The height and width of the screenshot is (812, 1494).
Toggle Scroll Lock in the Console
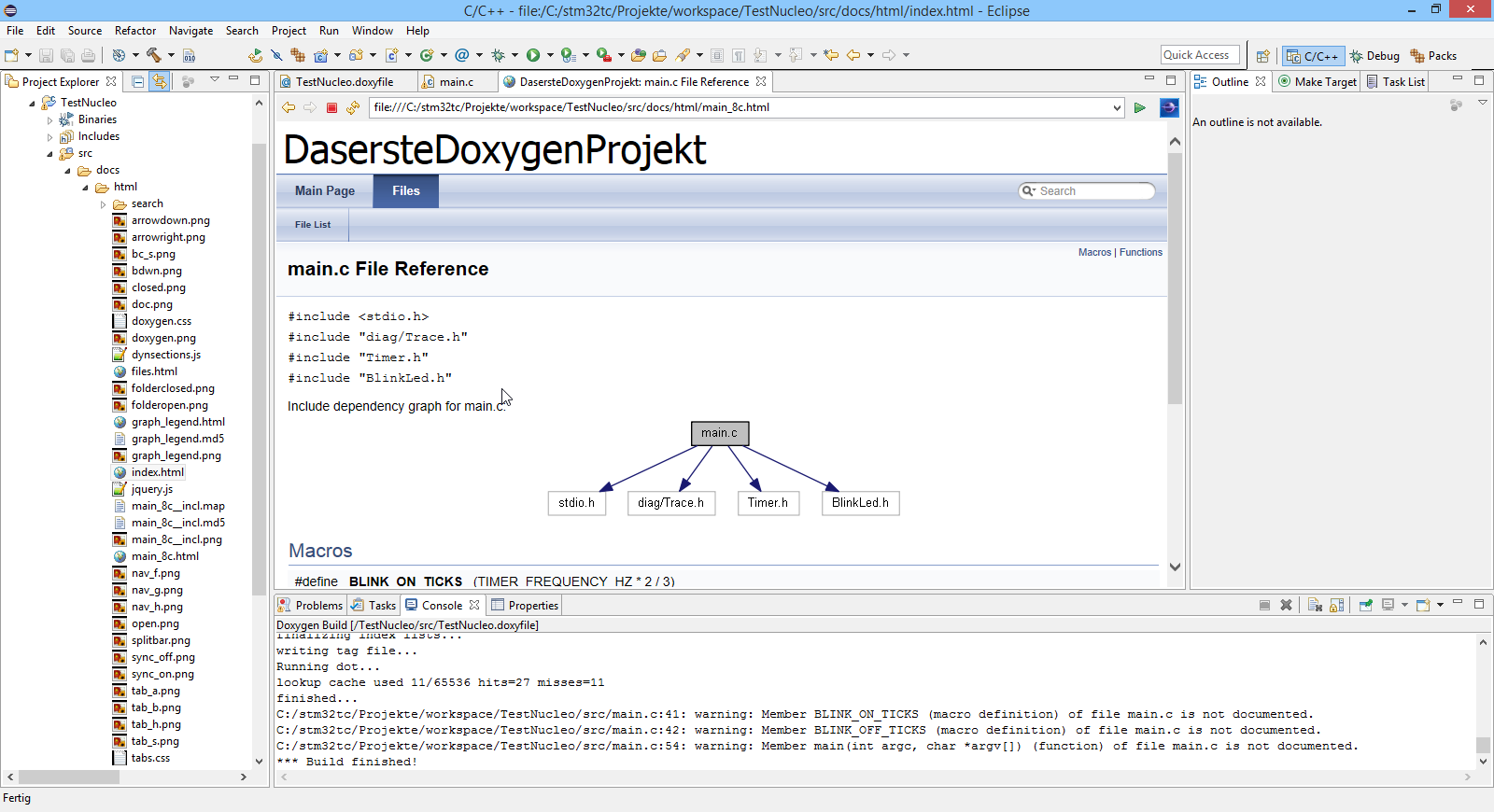click(x=1337, y=605)
